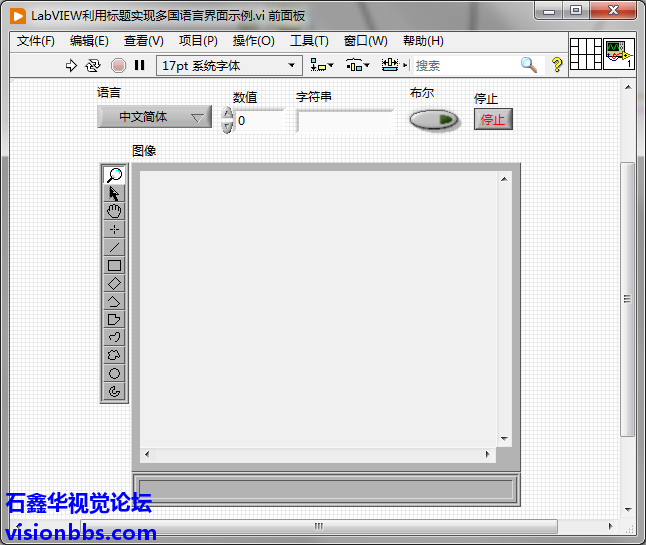Click the VI icon in the top-right corner

619,54
